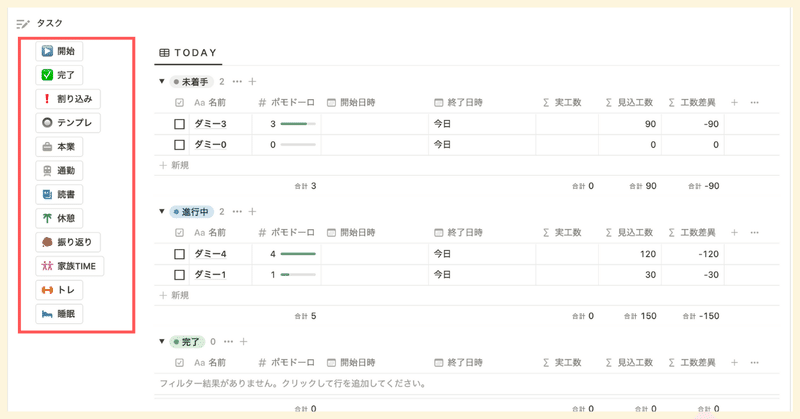Click the テンプレ template button
This screenshot has height=419, width=800.
point(68,123)
